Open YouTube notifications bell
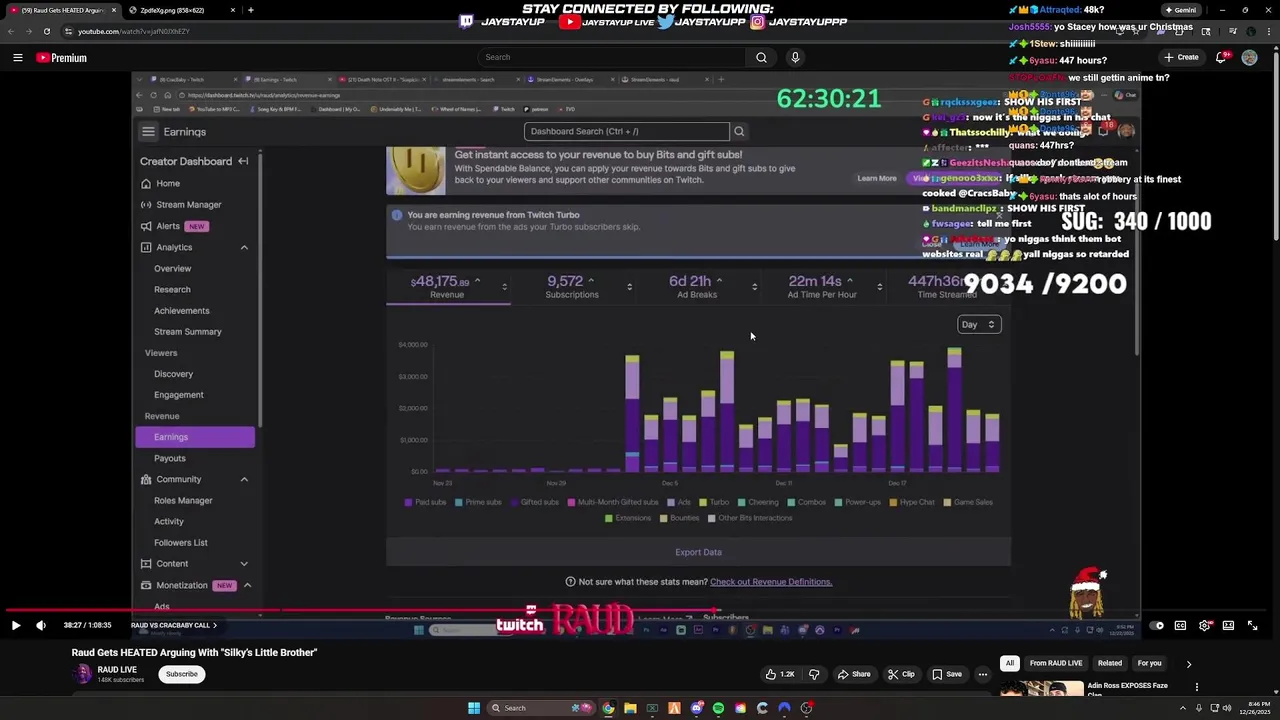 [1220, 58]
